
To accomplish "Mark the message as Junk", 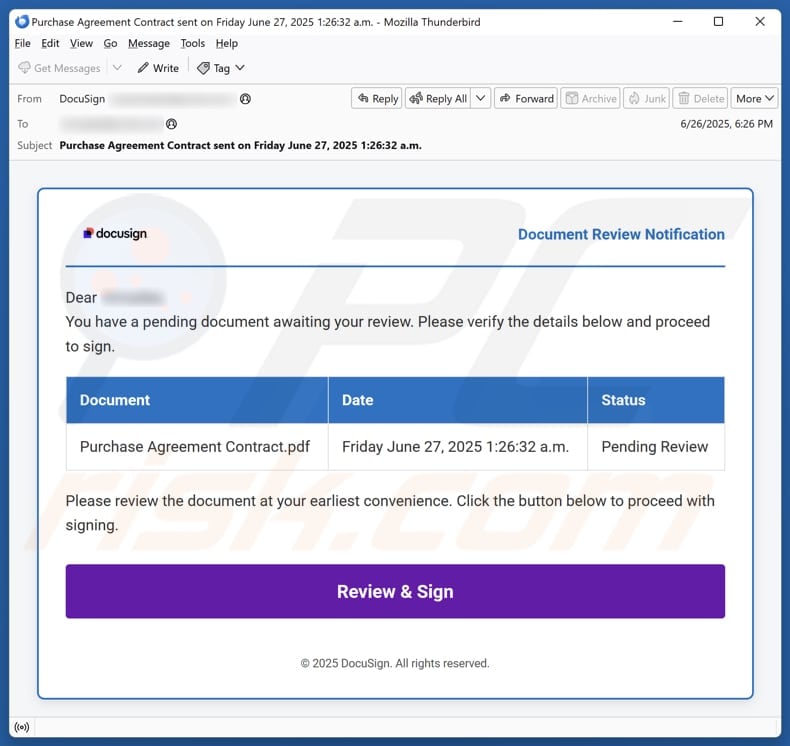I will click(646, 99).
